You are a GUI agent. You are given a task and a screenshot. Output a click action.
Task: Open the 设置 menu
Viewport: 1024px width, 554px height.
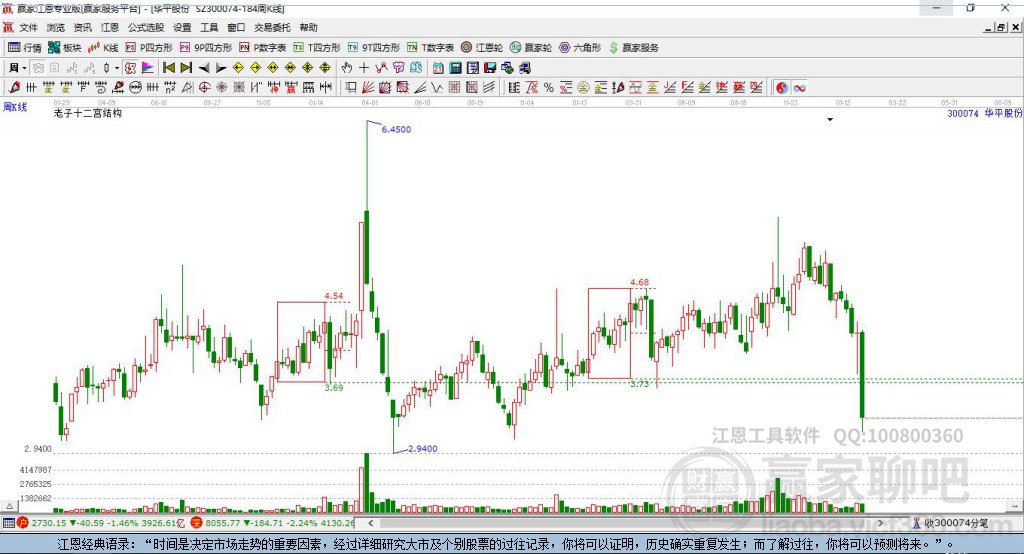pos(182,27)
